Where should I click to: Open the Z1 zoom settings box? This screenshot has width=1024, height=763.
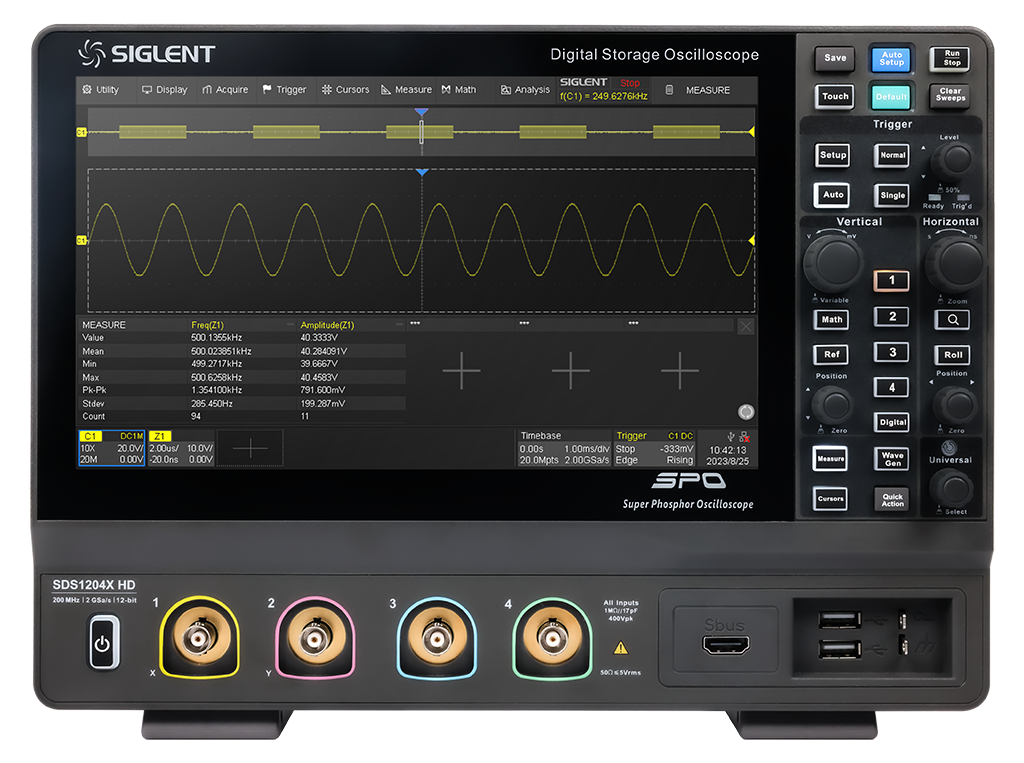click(x=181, y=448)
